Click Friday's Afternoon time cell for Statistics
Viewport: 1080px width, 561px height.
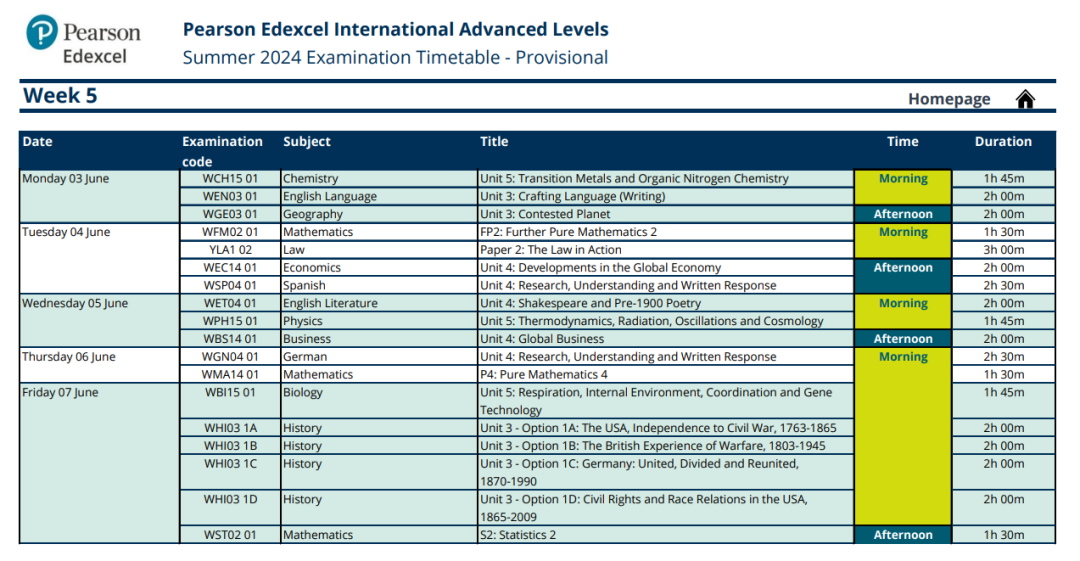(903, 535)
